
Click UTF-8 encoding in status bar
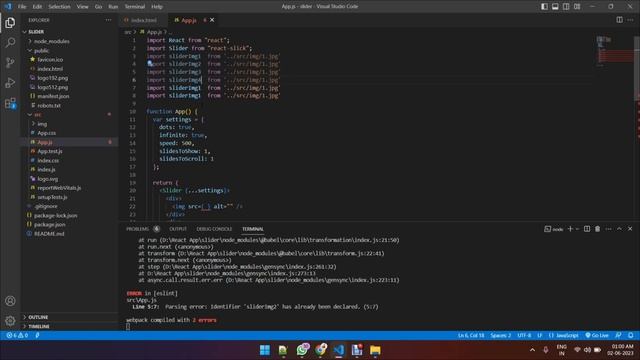(524, 336)
